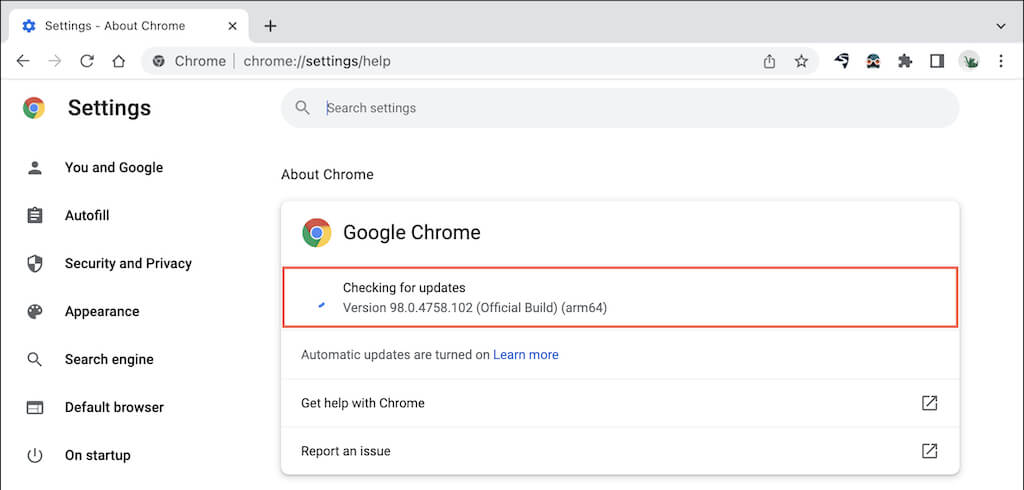The image size is (1024, 490).
Task: Click the profile avatar icon
Action: tap(969, 61)
